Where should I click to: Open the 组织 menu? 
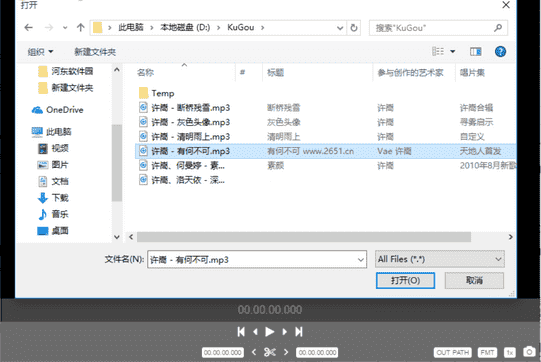coord(40,52)
